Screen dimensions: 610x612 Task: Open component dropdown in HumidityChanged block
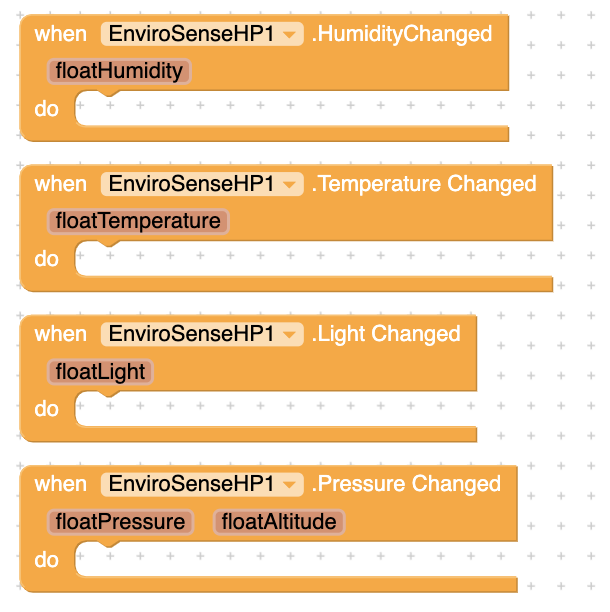[x=290, y=35]
